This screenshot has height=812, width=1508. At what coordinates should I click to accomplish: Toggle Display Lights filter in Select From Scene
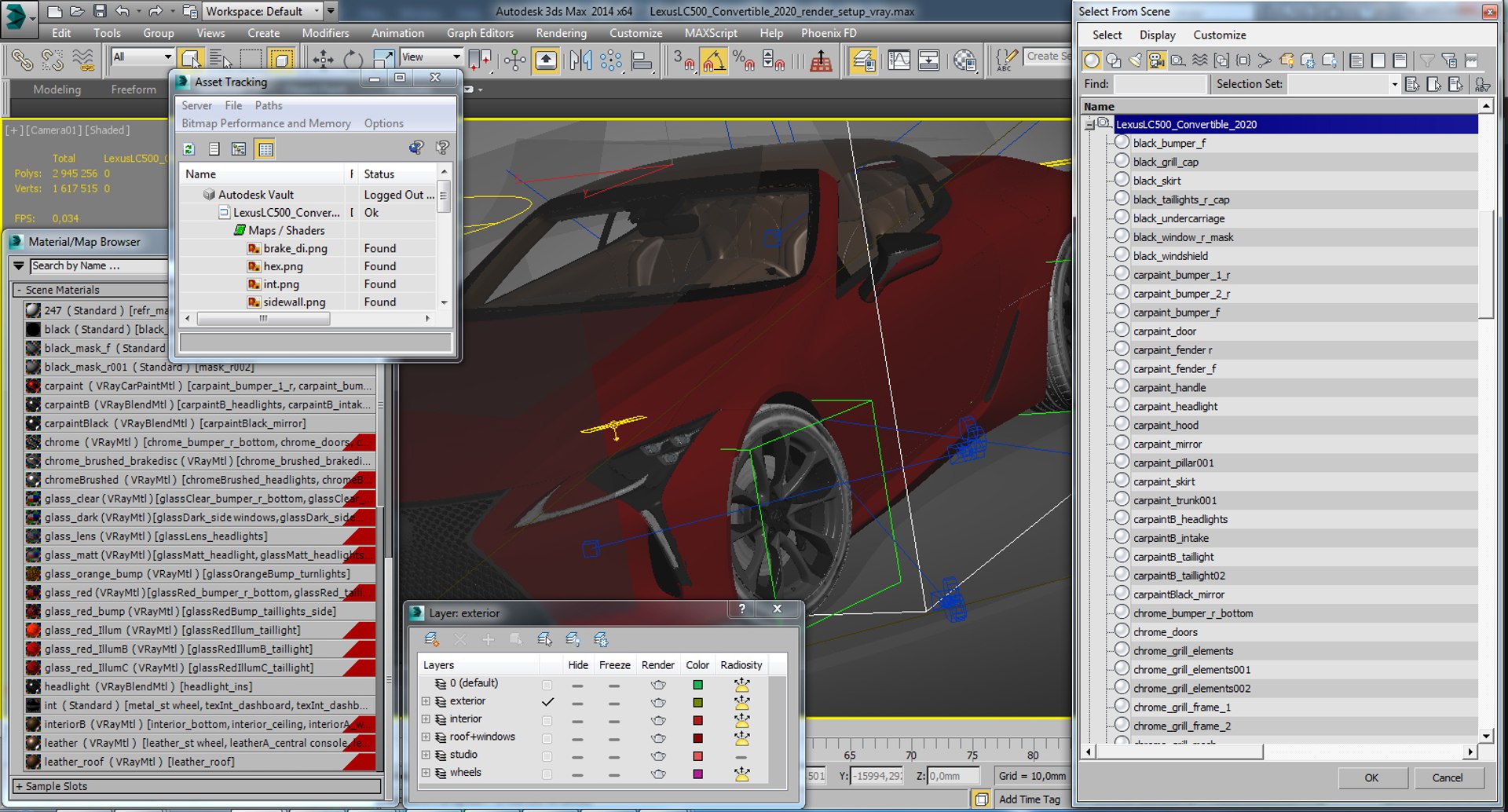(x=1135, y=60)
